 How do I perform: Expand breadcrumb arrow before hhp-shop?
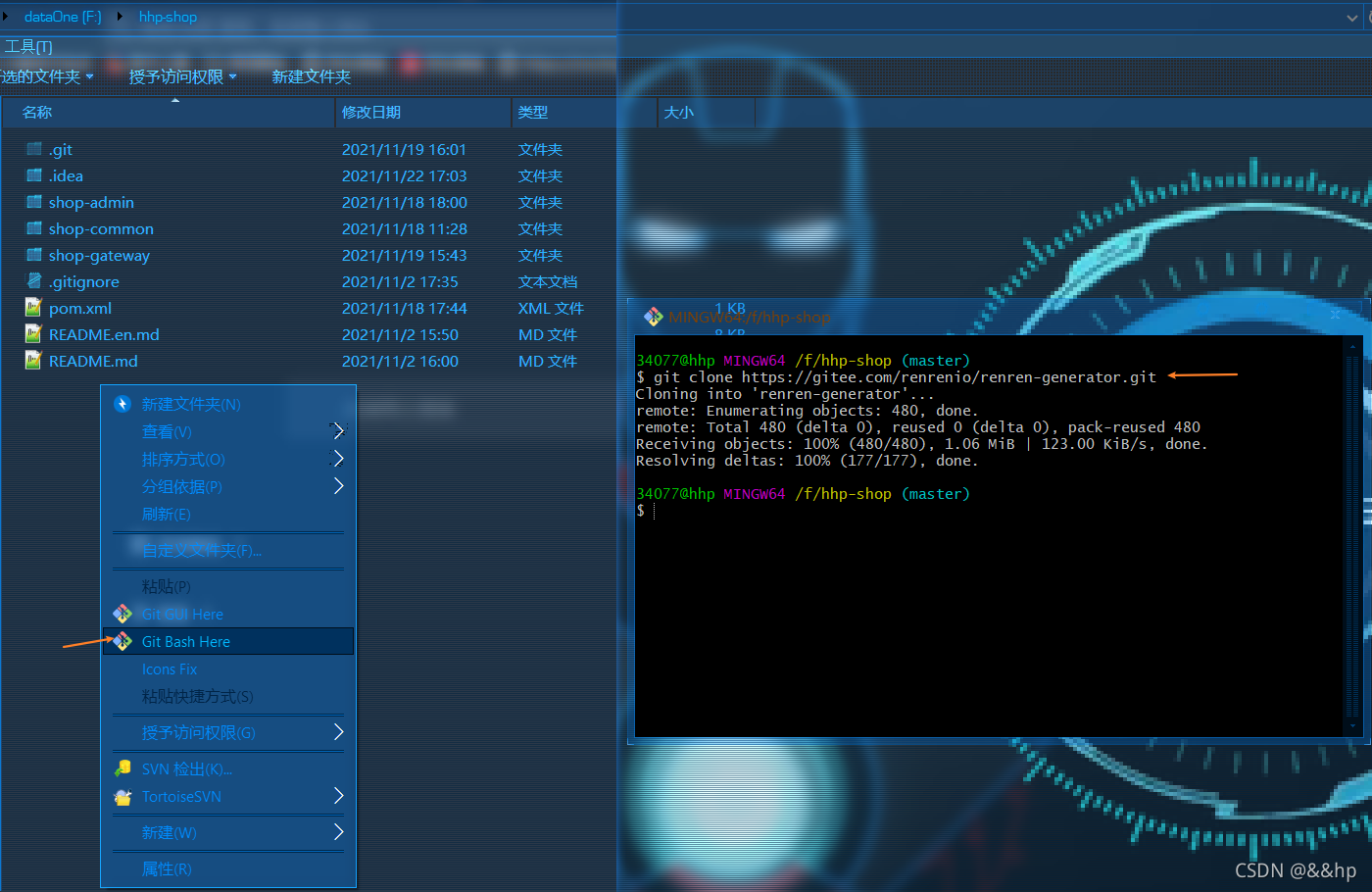tap(121, 17)
